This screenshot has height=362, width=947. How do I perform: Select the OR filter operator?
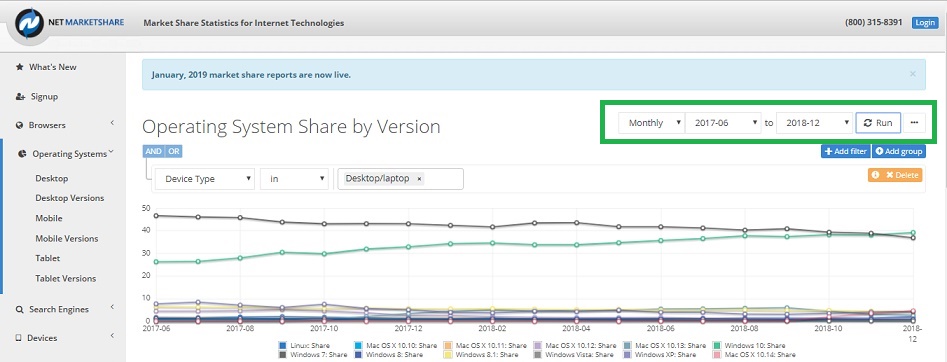174,151
